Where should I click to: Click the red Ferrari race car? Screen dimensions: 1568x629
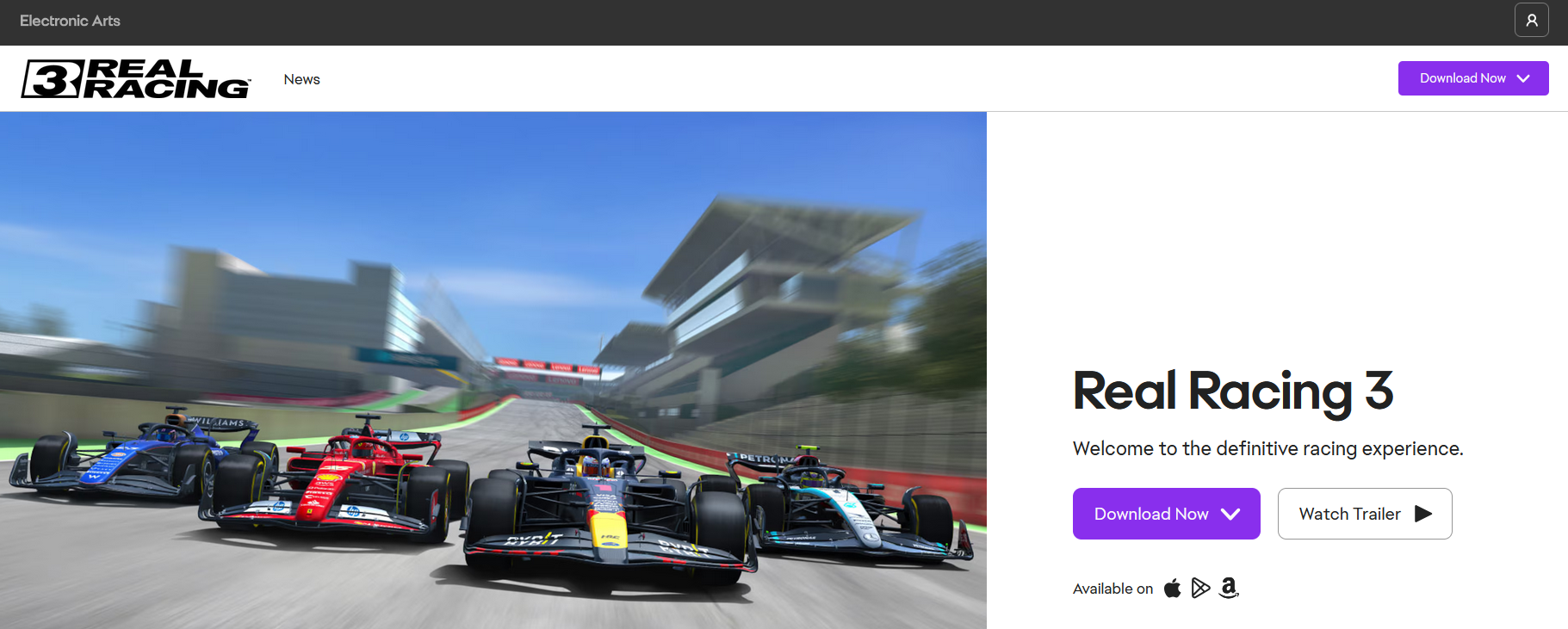[x=336, y=482]
